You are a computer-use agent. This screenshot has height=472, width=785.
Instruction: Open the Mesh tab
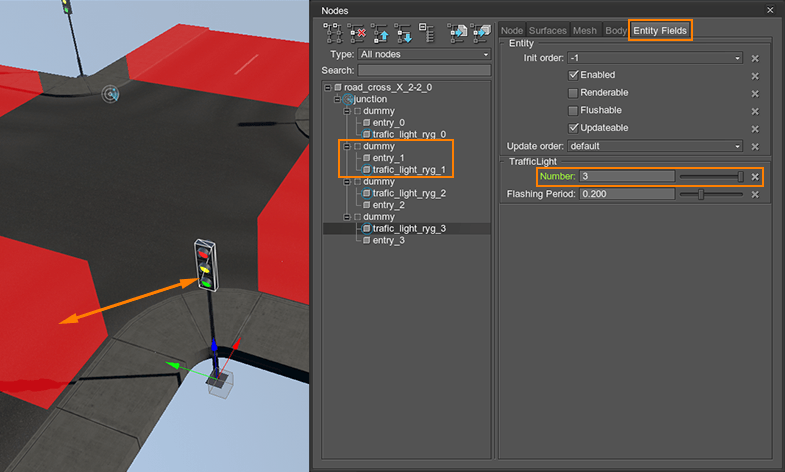(x=584, y=31)
